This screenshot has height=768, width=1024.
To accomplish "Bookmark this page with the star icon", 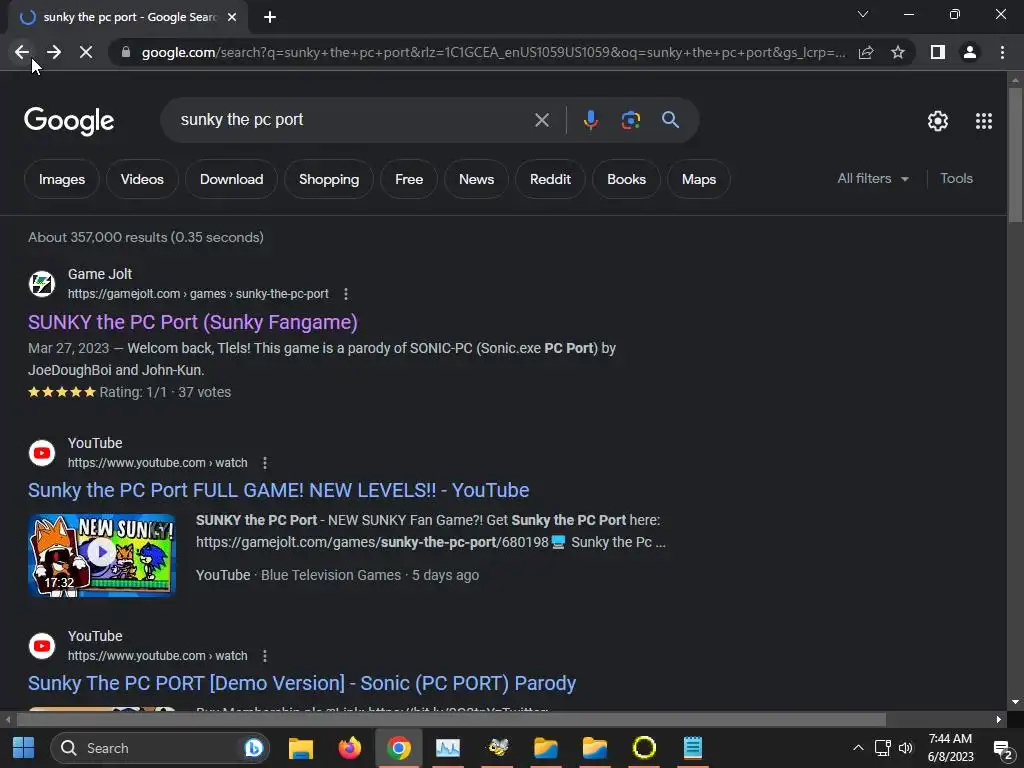I will point(898,52).
